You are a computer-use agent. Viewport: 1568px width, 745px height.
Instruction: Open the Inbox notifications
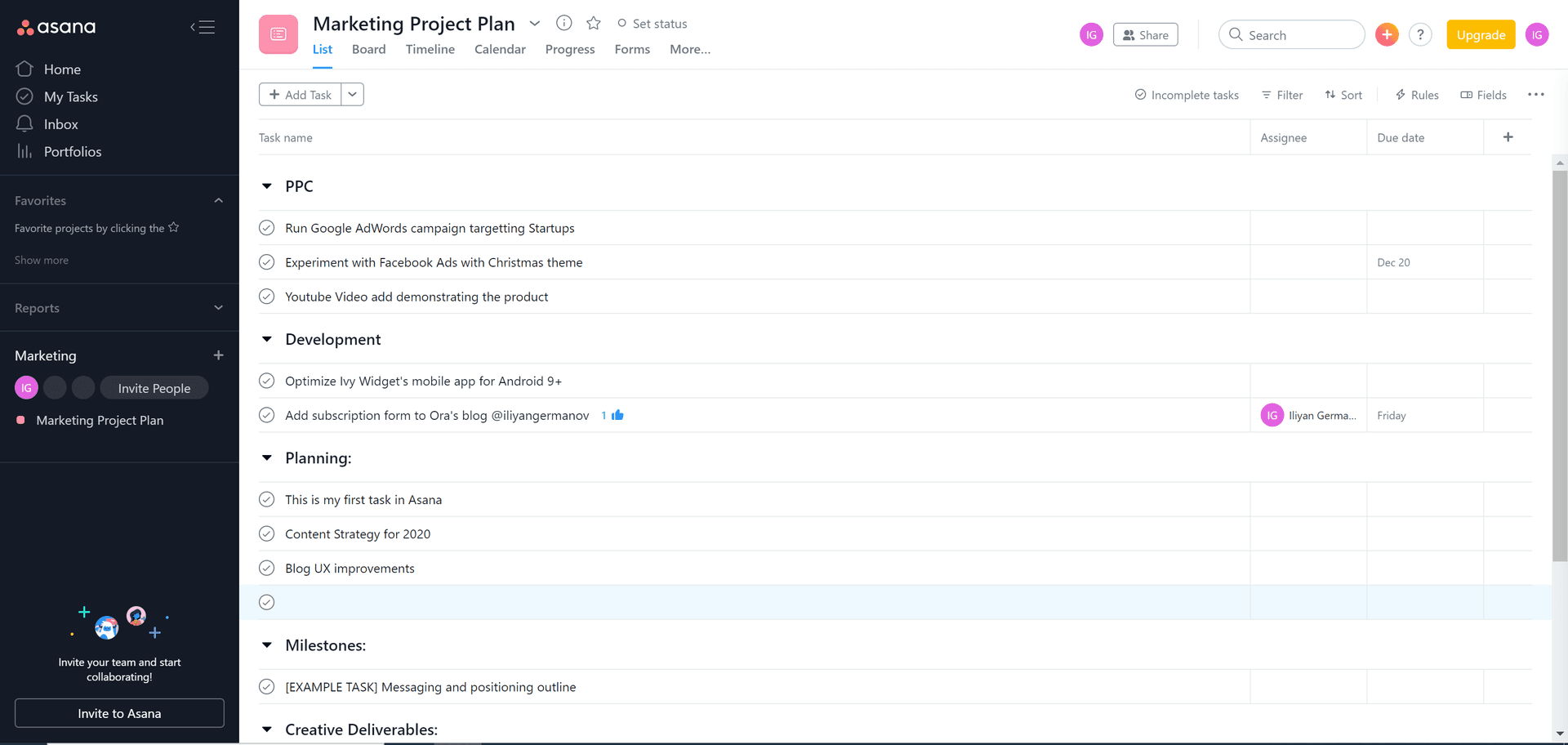click(x=60, y=123)
